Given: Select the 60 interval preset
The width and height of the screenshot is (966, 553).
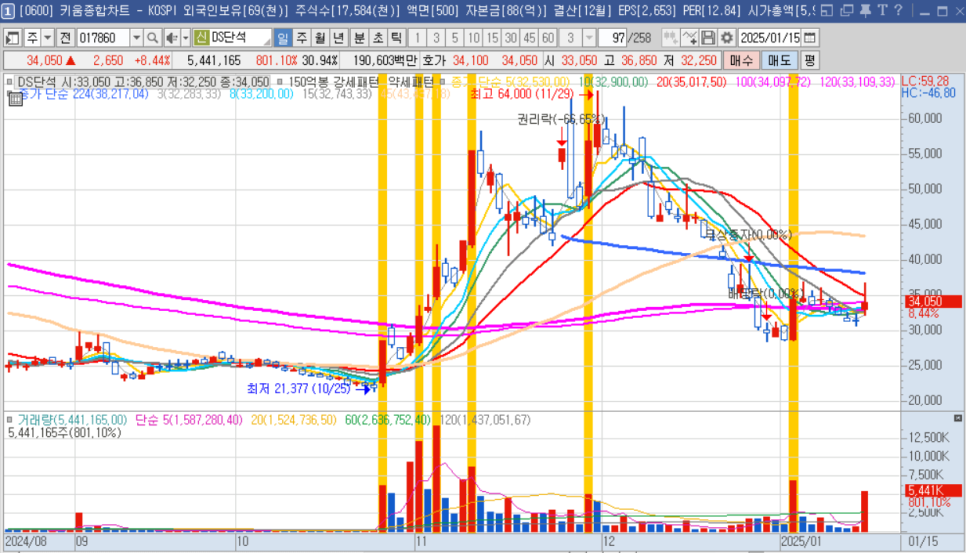Looking at the screenshot, I should click(x=548, y=38).
